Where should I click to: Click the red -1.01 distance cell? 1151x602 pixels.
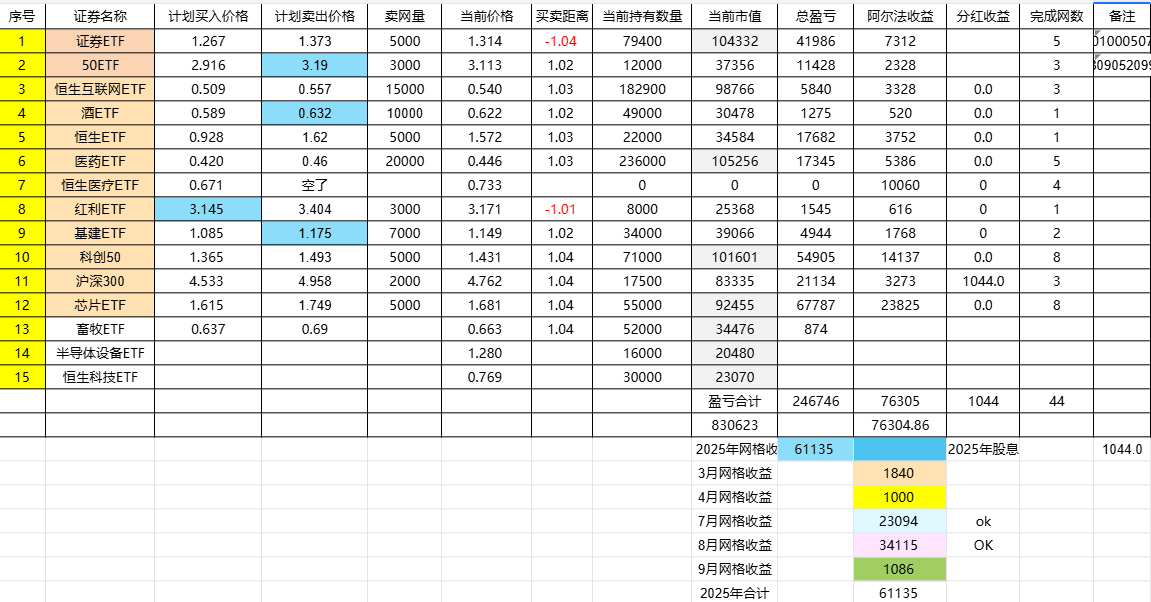point(562,209)
